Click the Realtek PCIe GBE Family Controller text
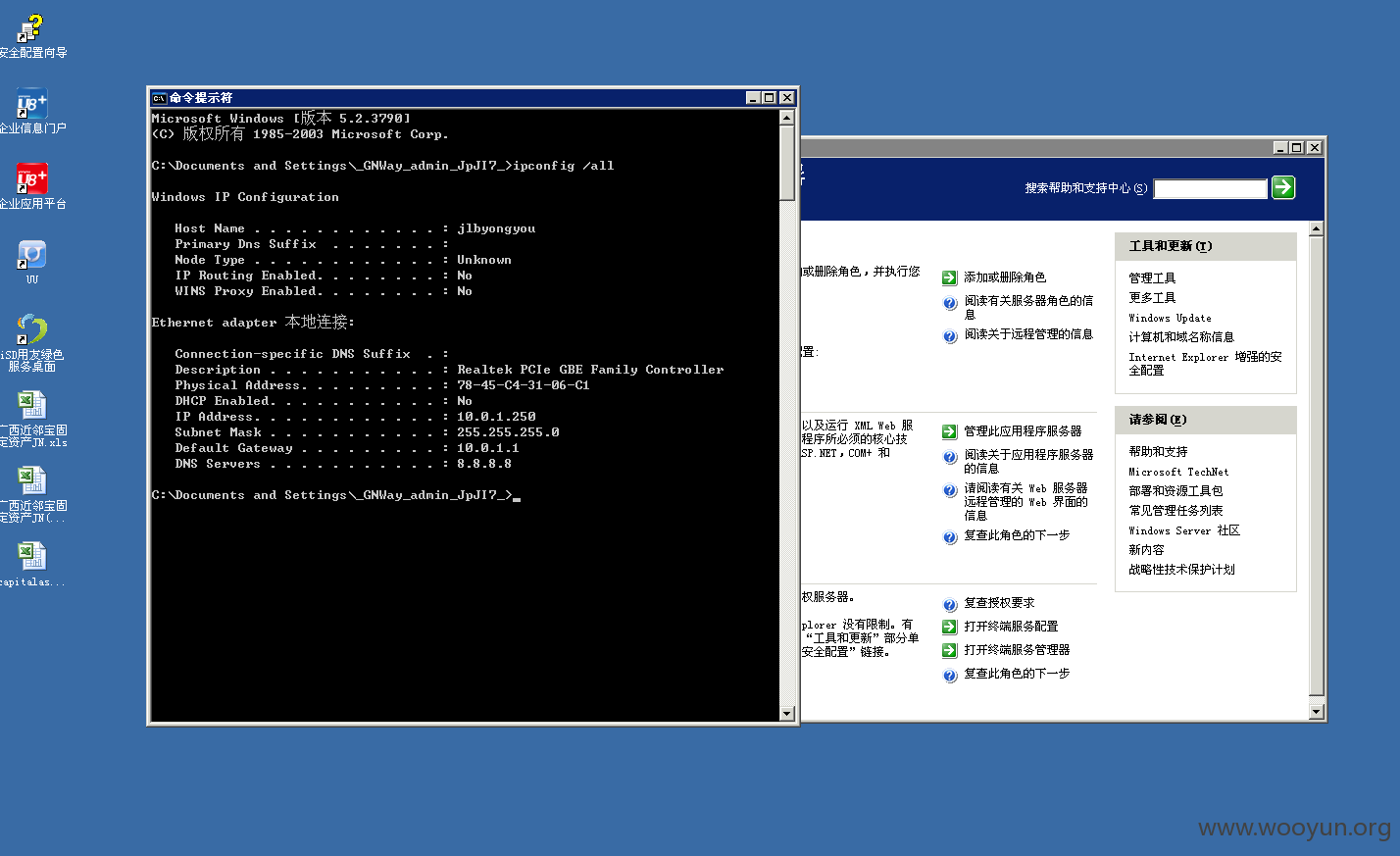1400x856 pixels. click(x=590, y=370)
